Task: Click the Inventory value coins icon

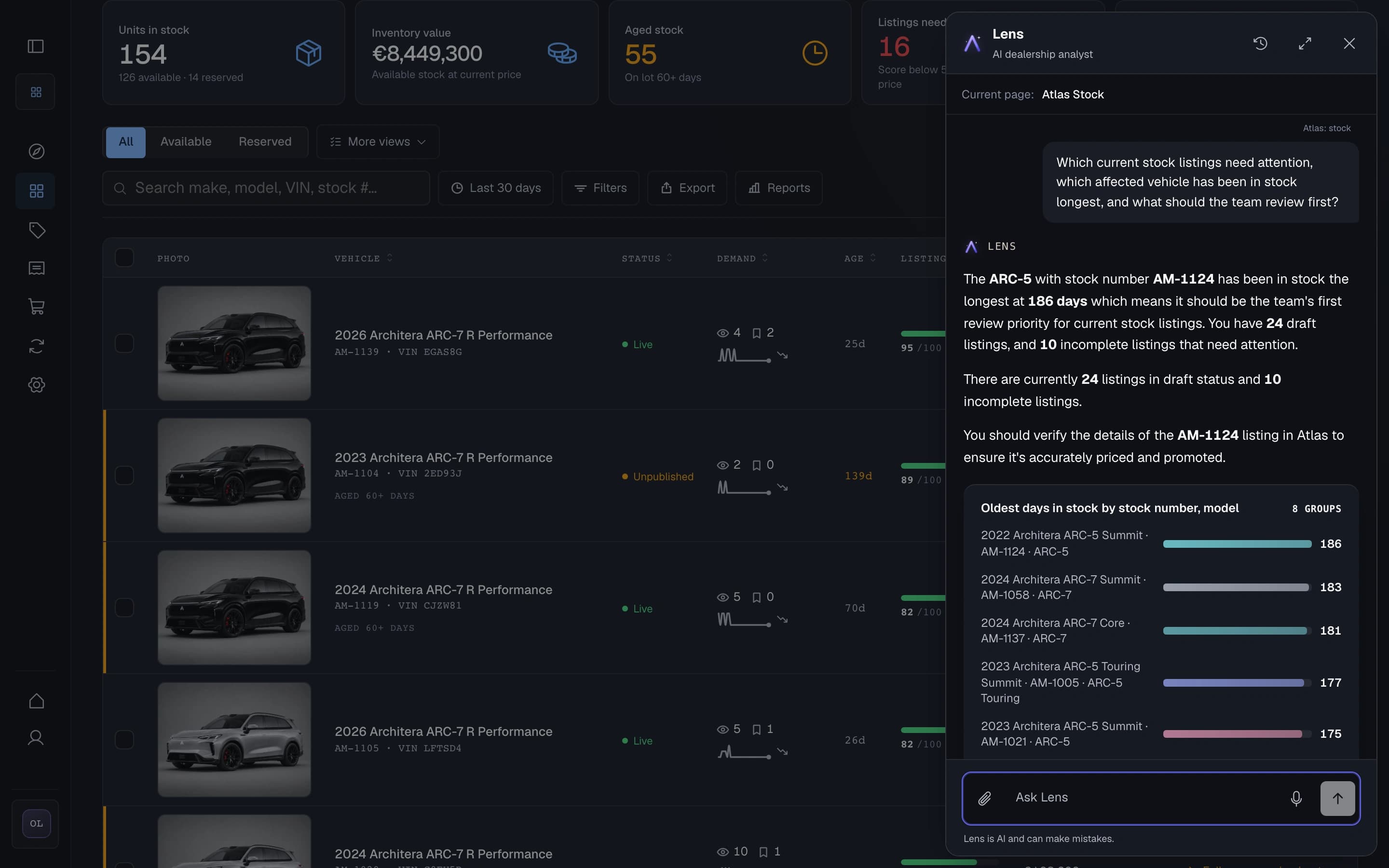Action: 562,54
